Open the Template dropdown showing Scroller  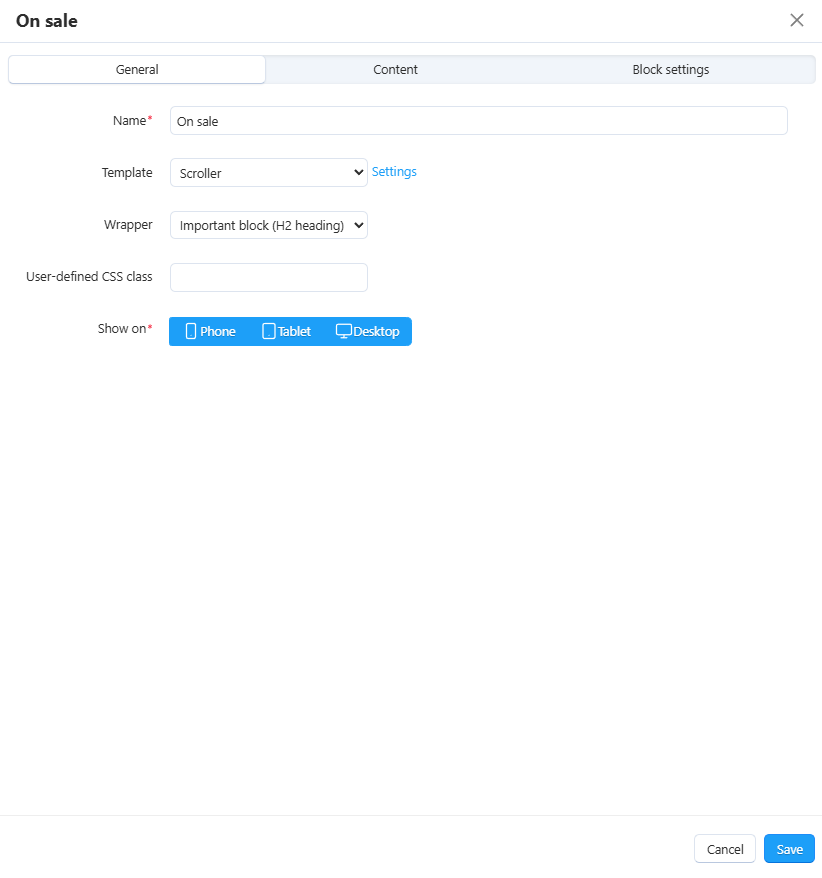(269, 172)
